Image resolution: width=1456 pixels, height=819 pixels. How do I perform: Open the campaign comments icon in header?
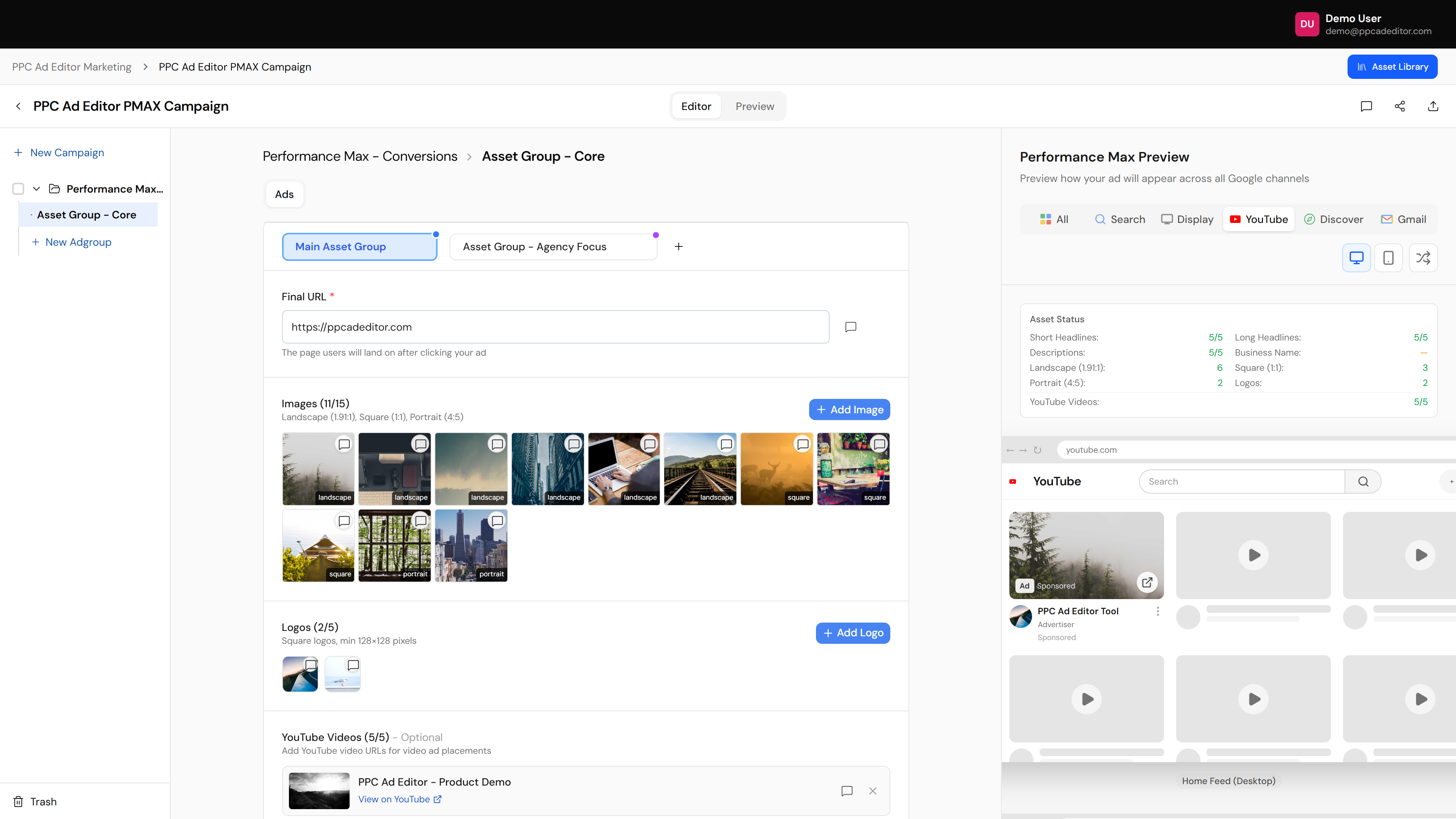tap(1366, 106)
